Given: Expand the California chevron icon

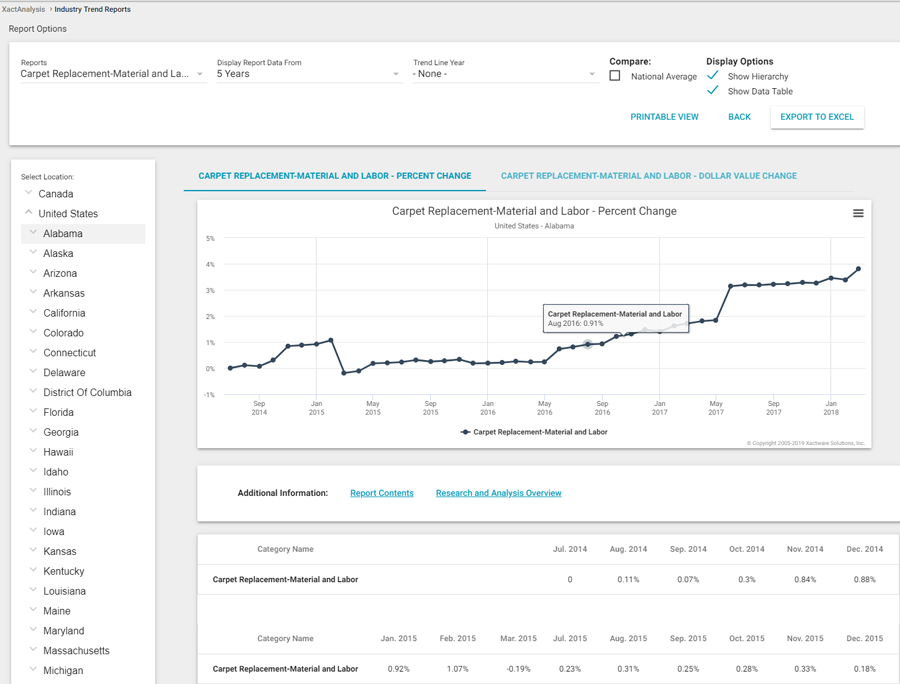Looking at the screenshot, I should (33, 312).
